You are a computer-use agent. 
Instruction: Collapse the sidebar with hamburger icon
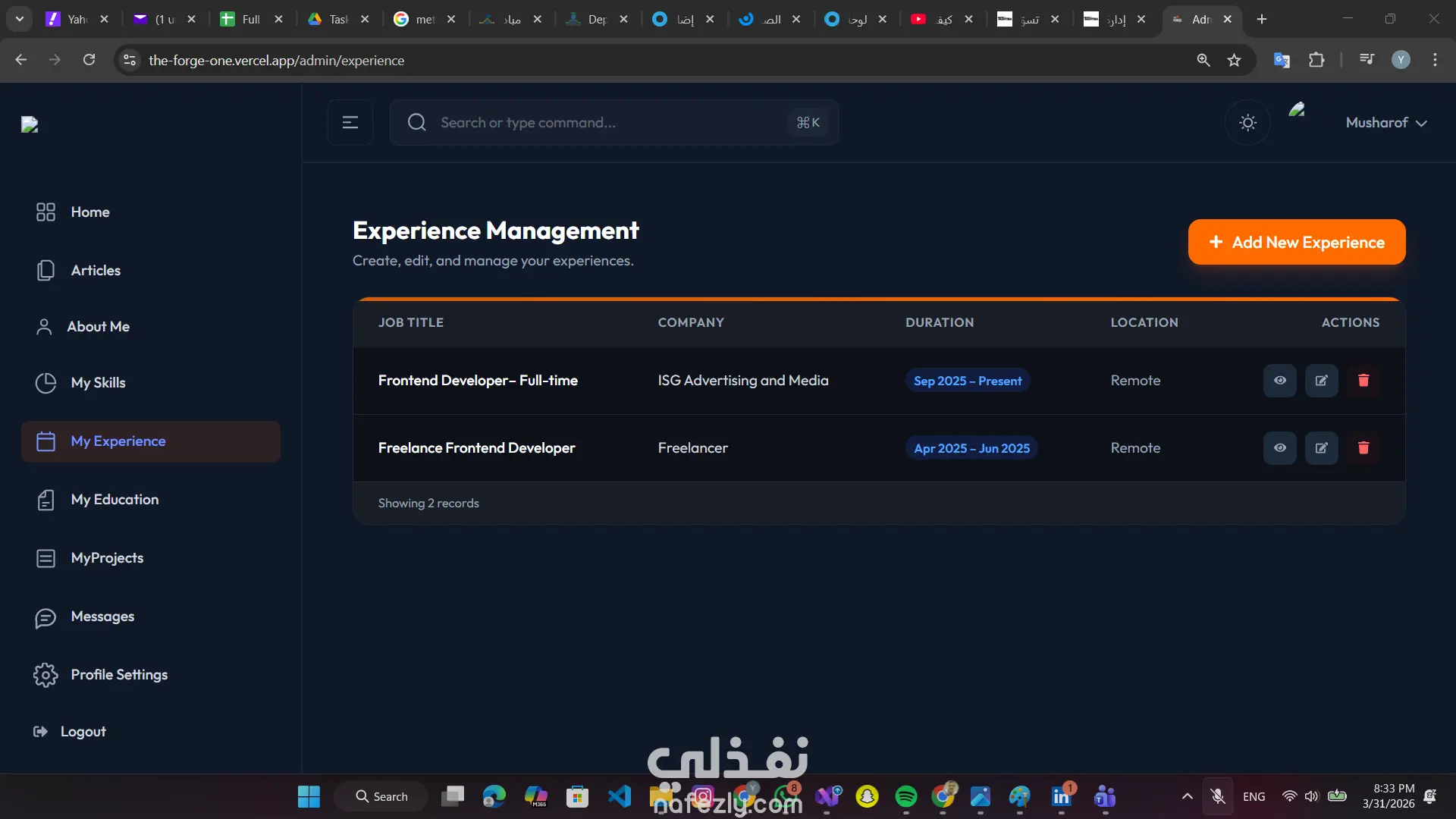click(350, 122)
